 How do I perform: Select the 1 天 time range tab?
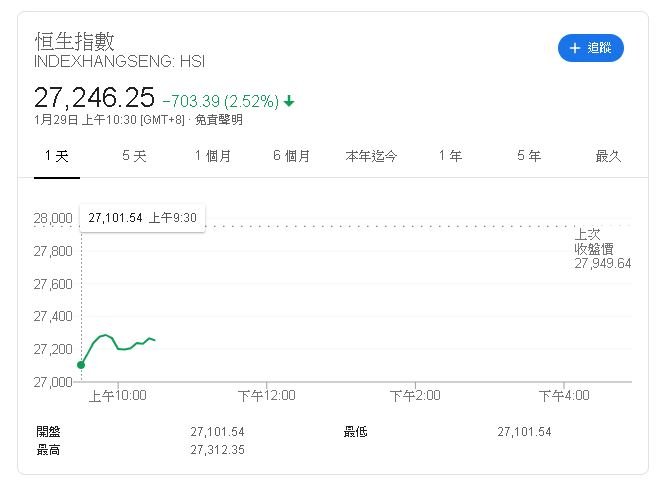click(x=56, y=156)
